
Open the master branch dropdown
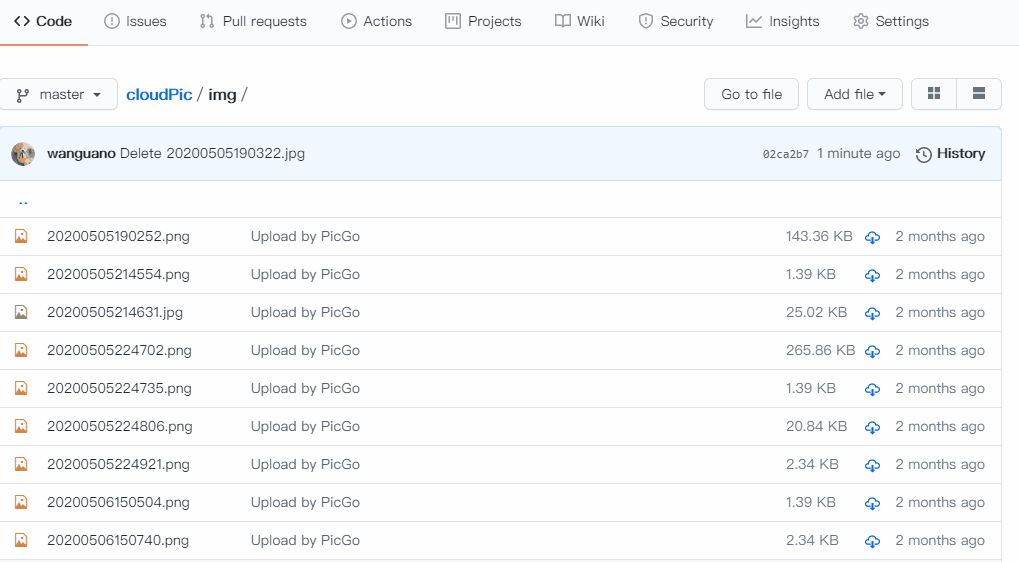(59, 95)
